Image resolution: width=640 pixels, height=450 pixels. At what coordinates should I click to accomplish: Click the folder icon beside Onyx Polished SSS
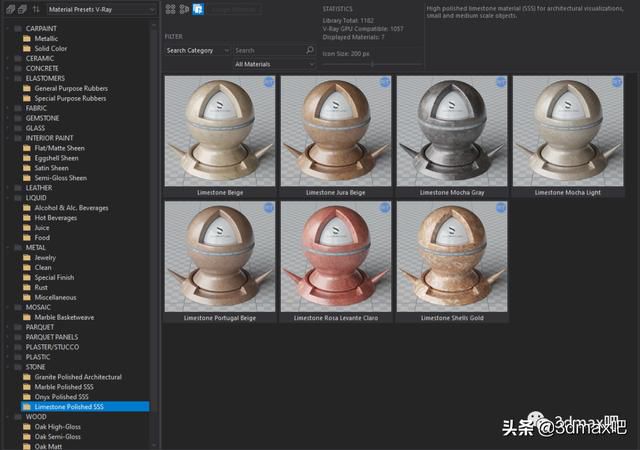pyautogui.click(x=27, y=397)
